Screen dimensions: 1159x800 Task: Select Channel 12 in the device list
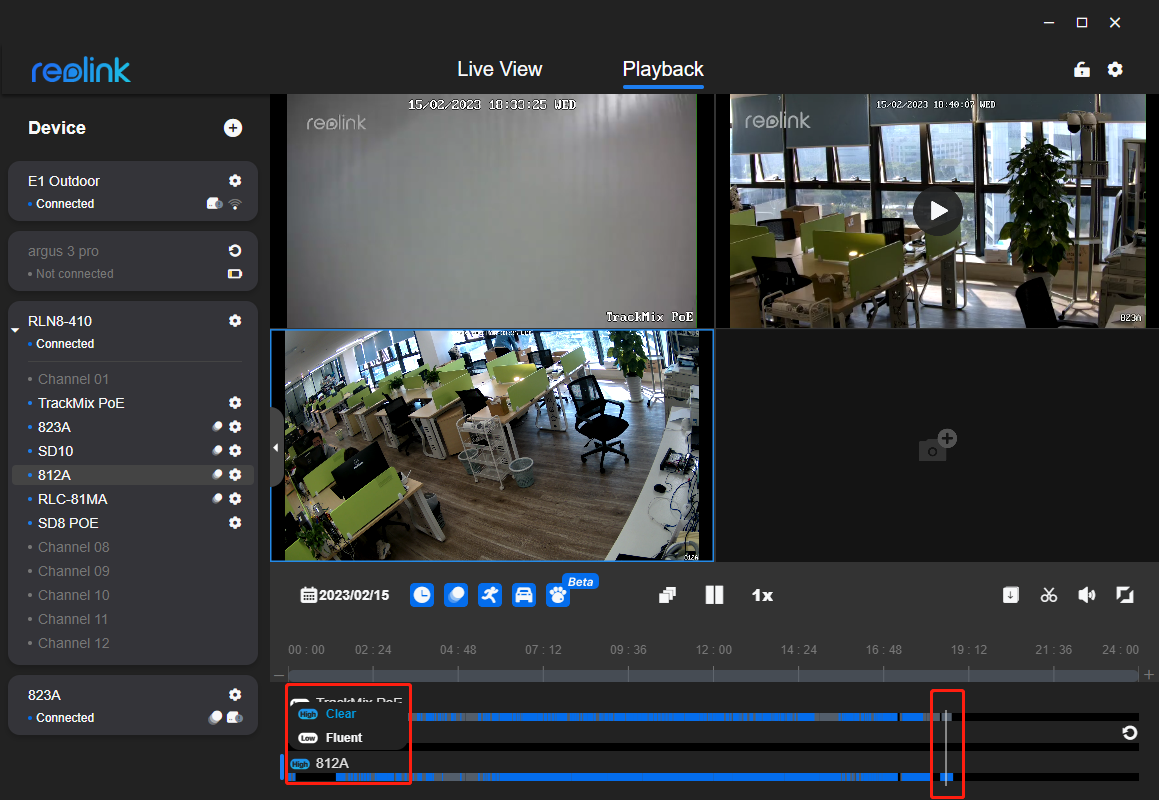(x=73, y=643)
